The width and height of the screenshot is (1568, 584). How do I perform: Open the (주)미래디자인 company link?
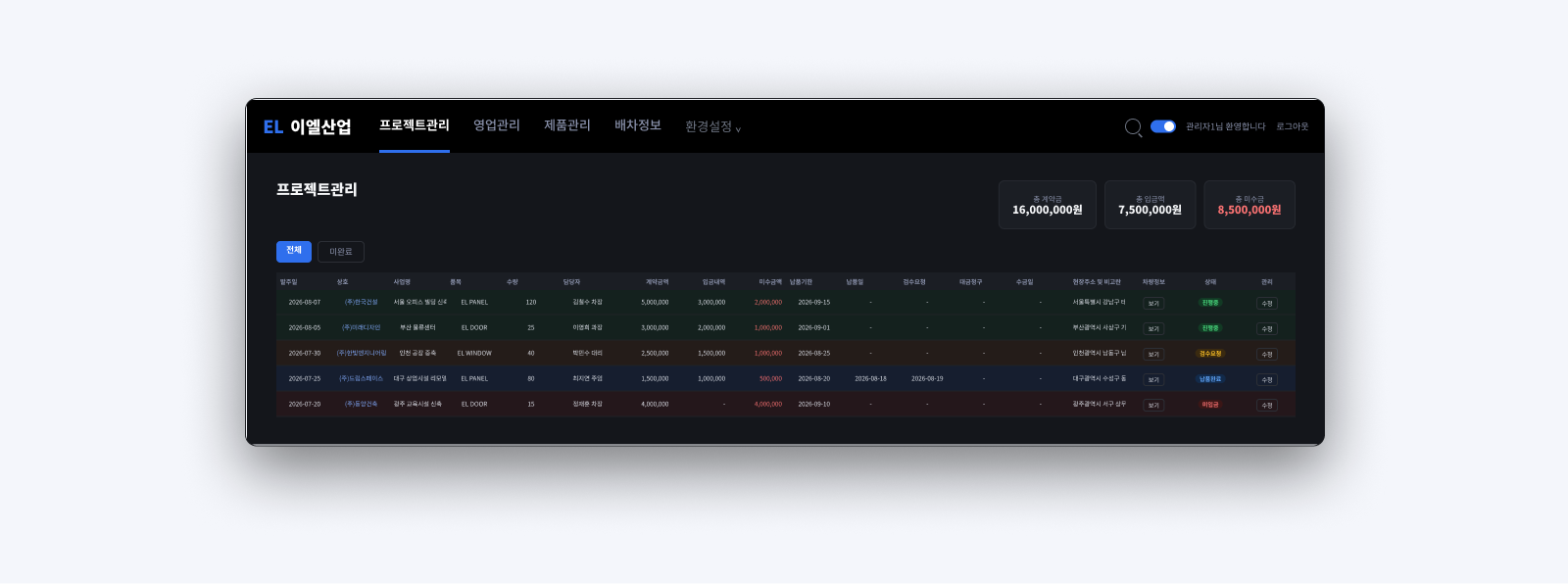(x=362, y=328)
